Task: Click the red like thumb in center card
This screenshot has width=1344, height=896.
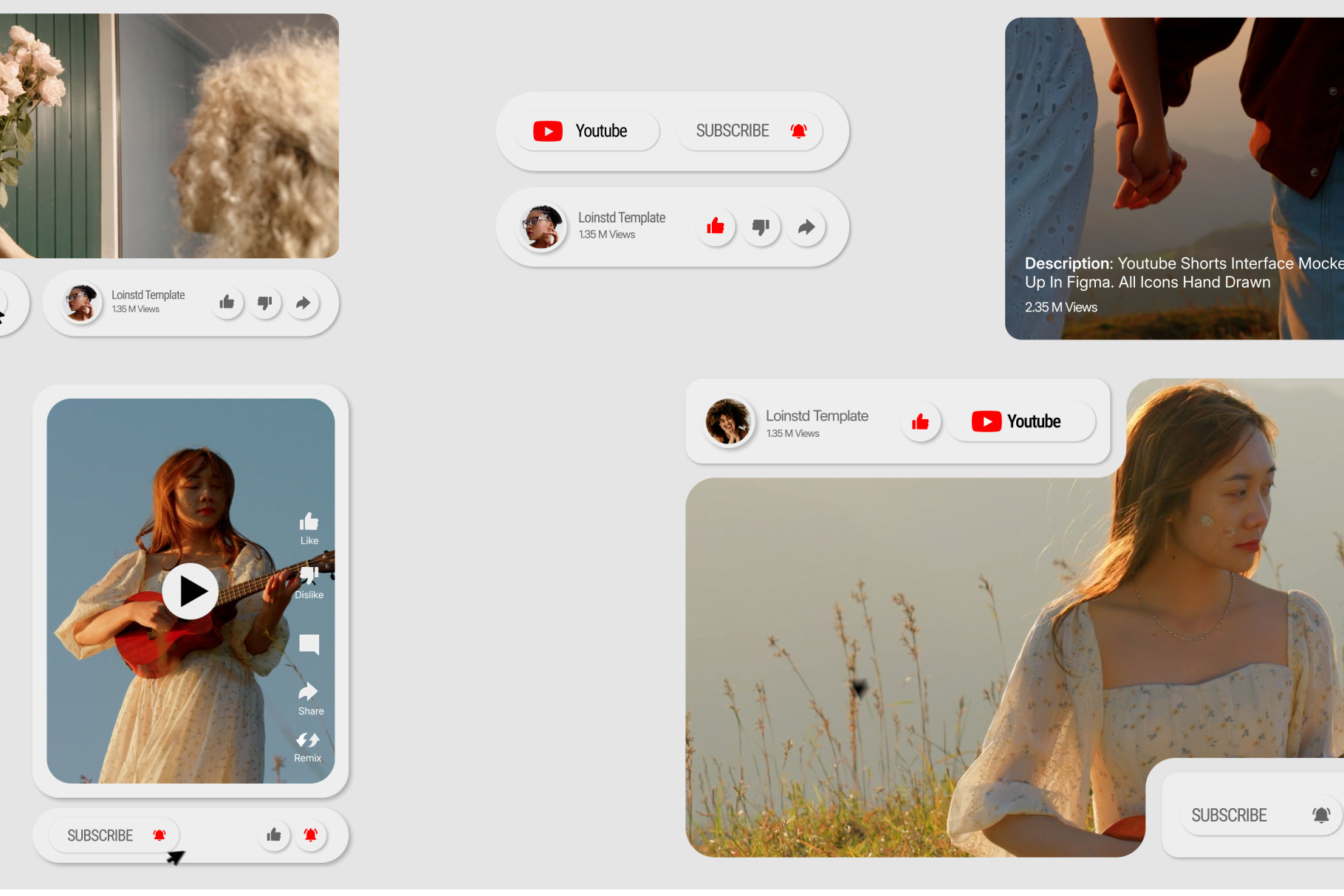Action: (716, 227)
